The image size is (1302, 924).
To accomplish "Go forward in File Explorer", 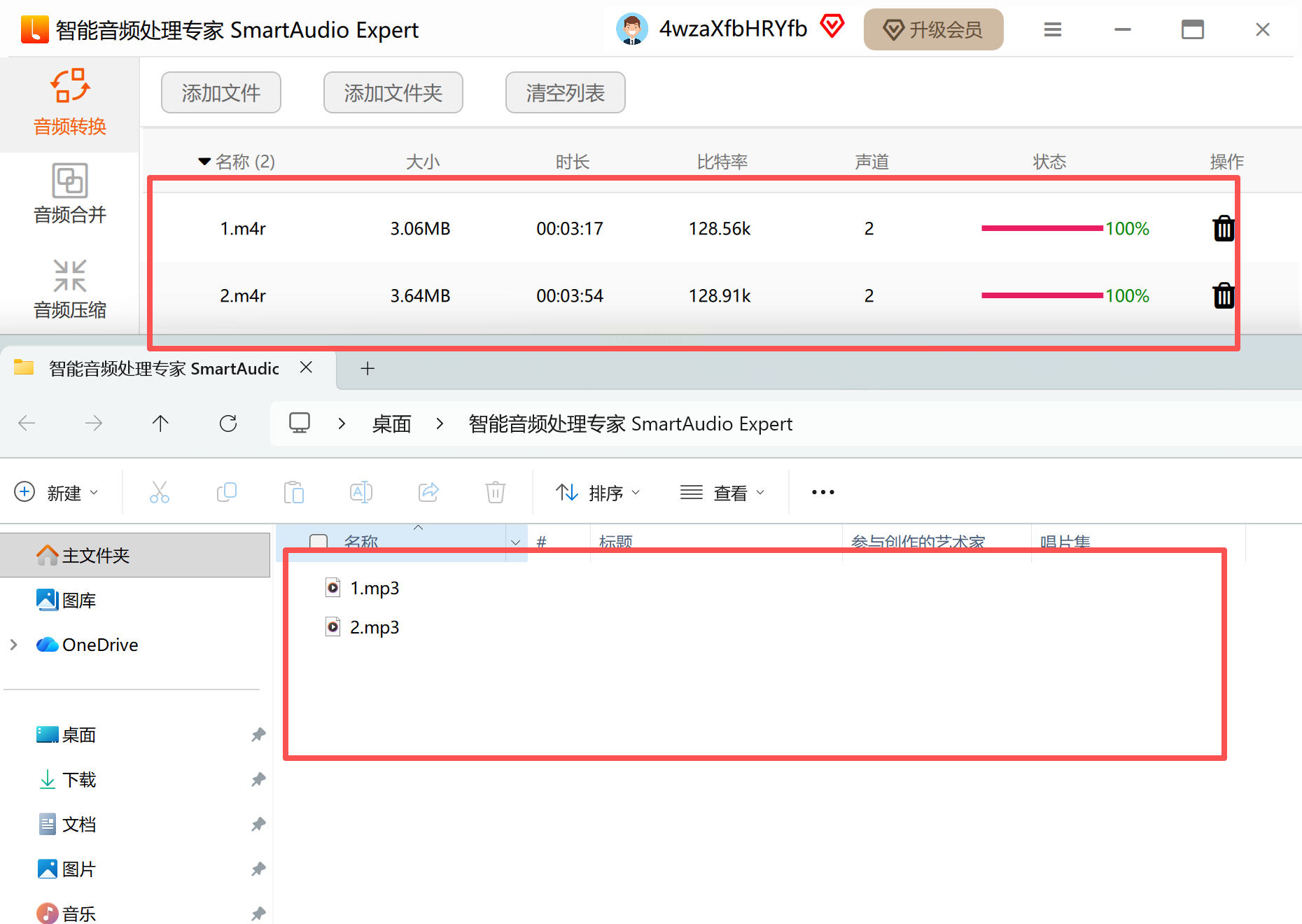I will click(x=94, y=423).
